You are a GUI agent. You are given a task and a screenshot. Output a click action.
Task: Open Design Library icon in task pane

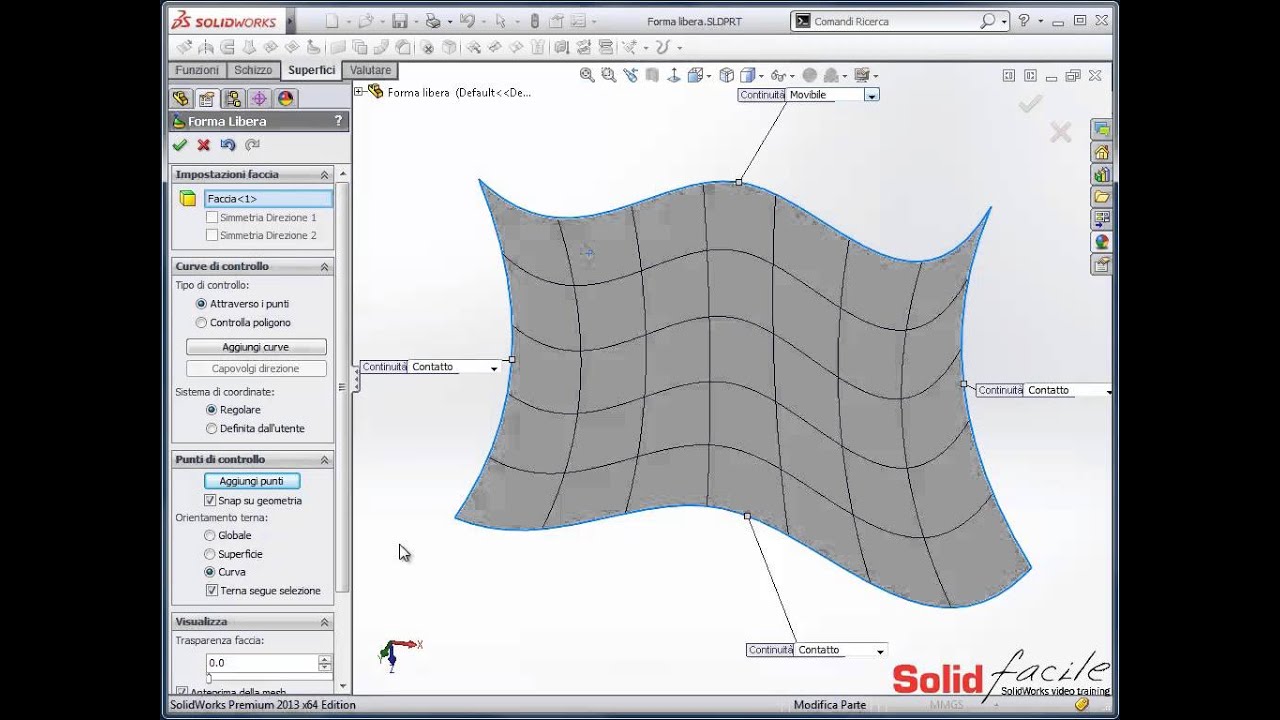pos(1101,174)
